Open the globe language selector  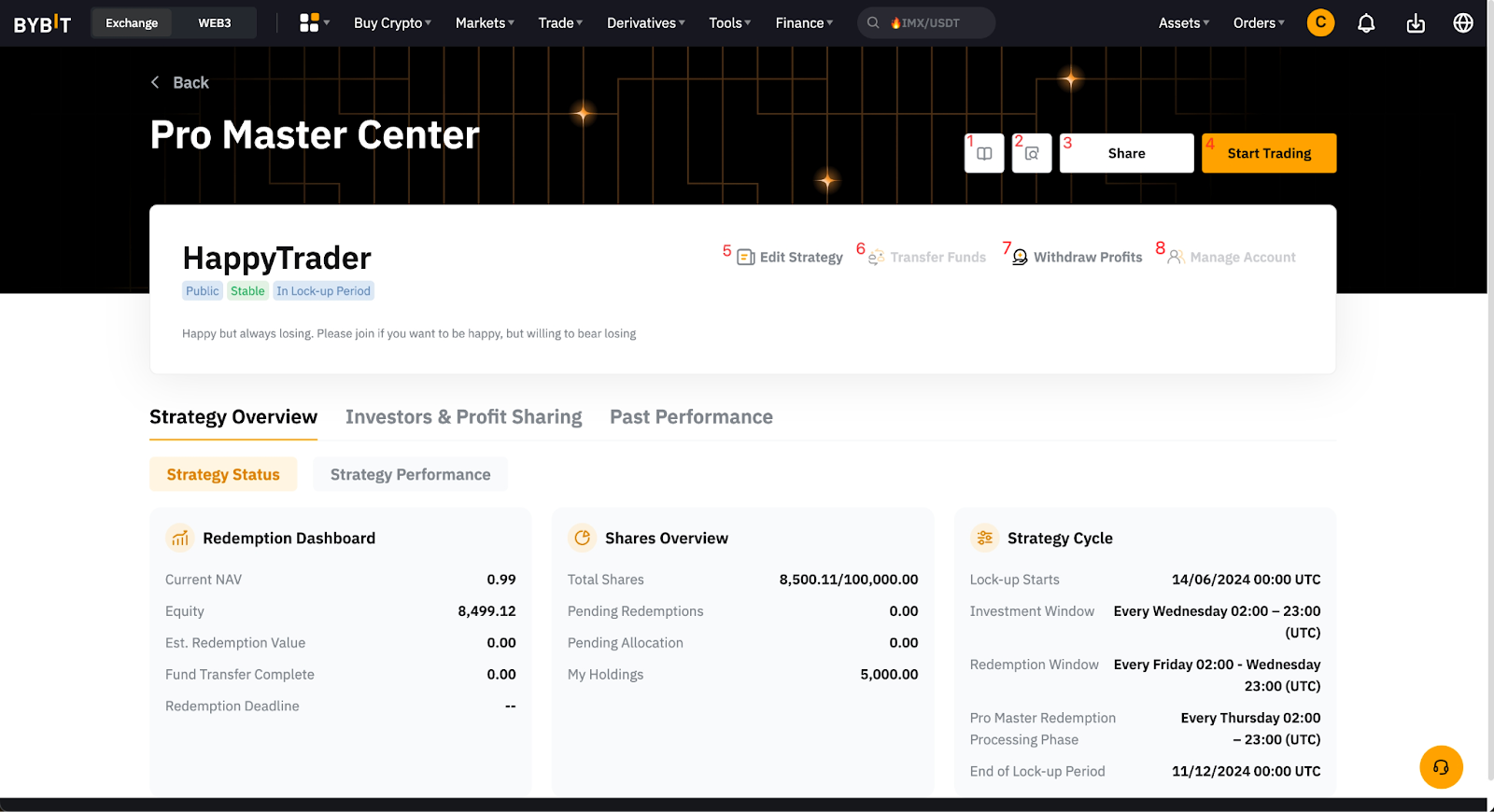click(1463, 23)
